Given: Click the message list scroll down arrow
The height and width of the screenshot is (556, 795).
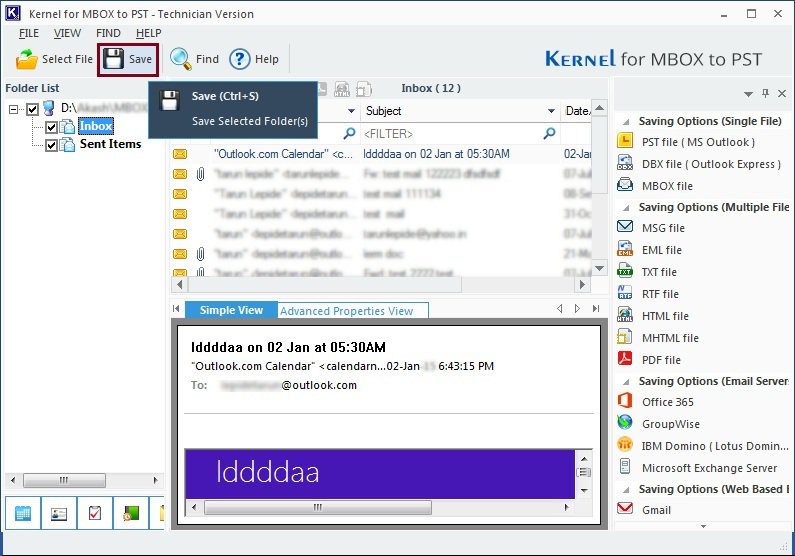Looking at the screenshot, I should tap(600, 268).
